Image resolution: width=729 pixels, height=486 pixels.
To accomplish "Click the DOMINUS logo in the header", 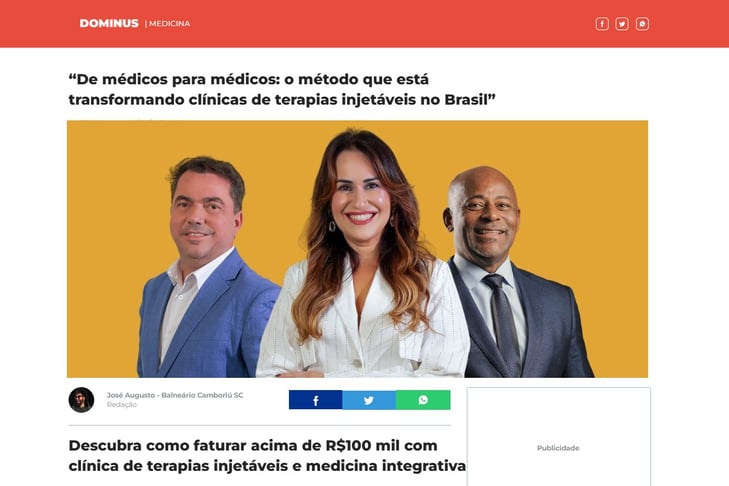I will click(x=109, y=23).
